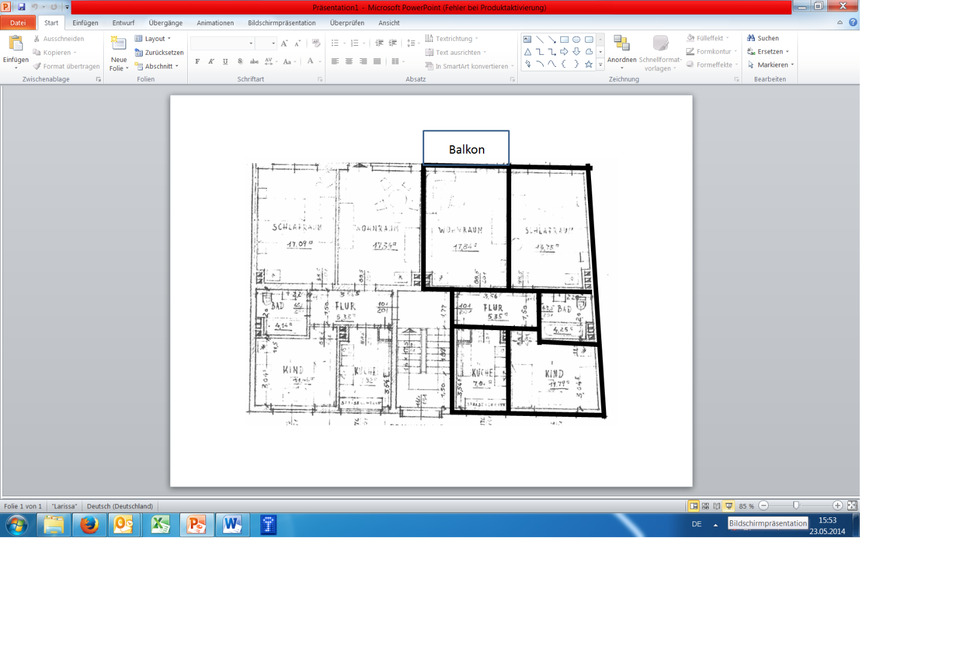Viewport: 960px width, 656px height.
Task: Open the PowerPoint help question mark
Action: tap(852, 22)
